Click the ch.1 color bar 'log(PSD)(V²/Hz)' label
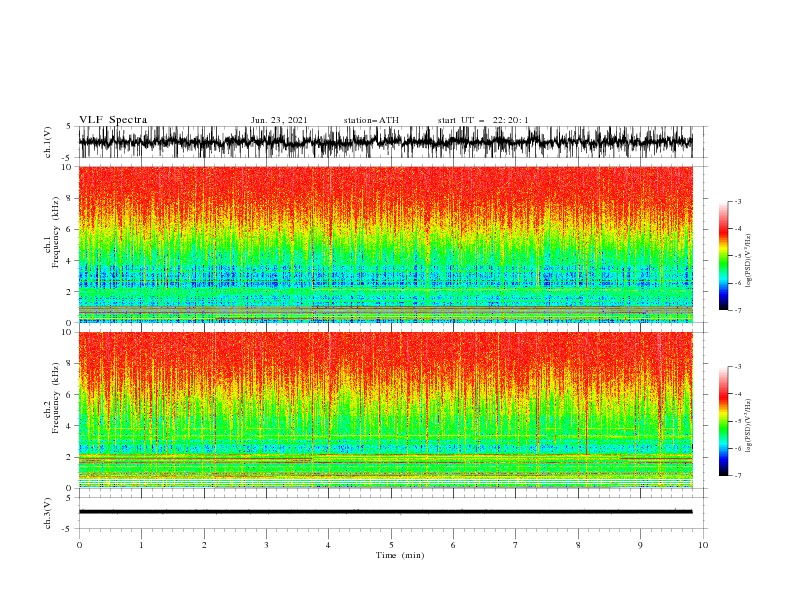This screenshot has height=612, width=792. point(748,261)
